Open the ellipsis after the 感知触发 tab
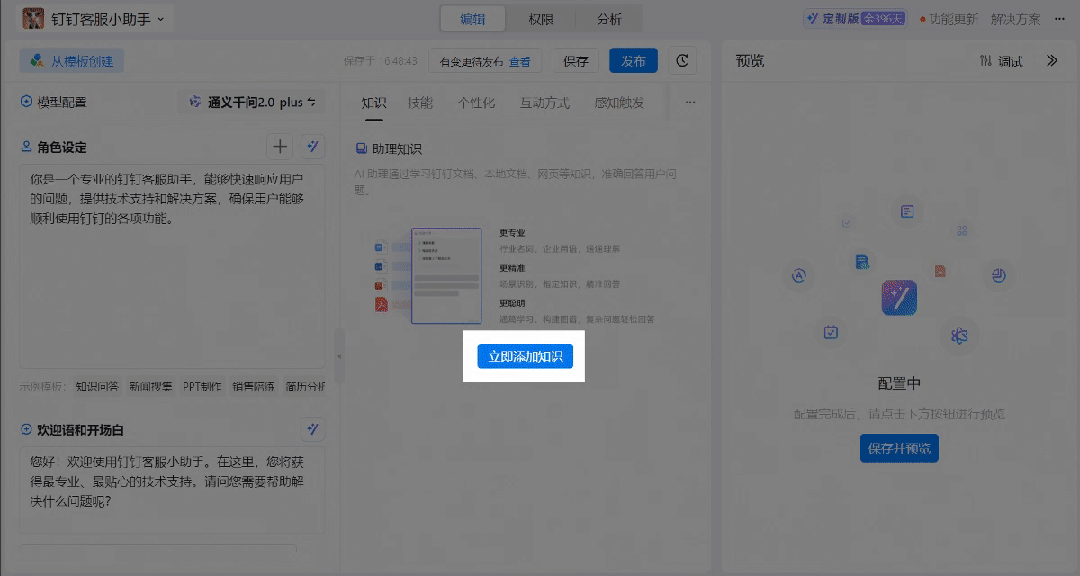Viewport: 1080px width, 576px height. pos(690,103)
